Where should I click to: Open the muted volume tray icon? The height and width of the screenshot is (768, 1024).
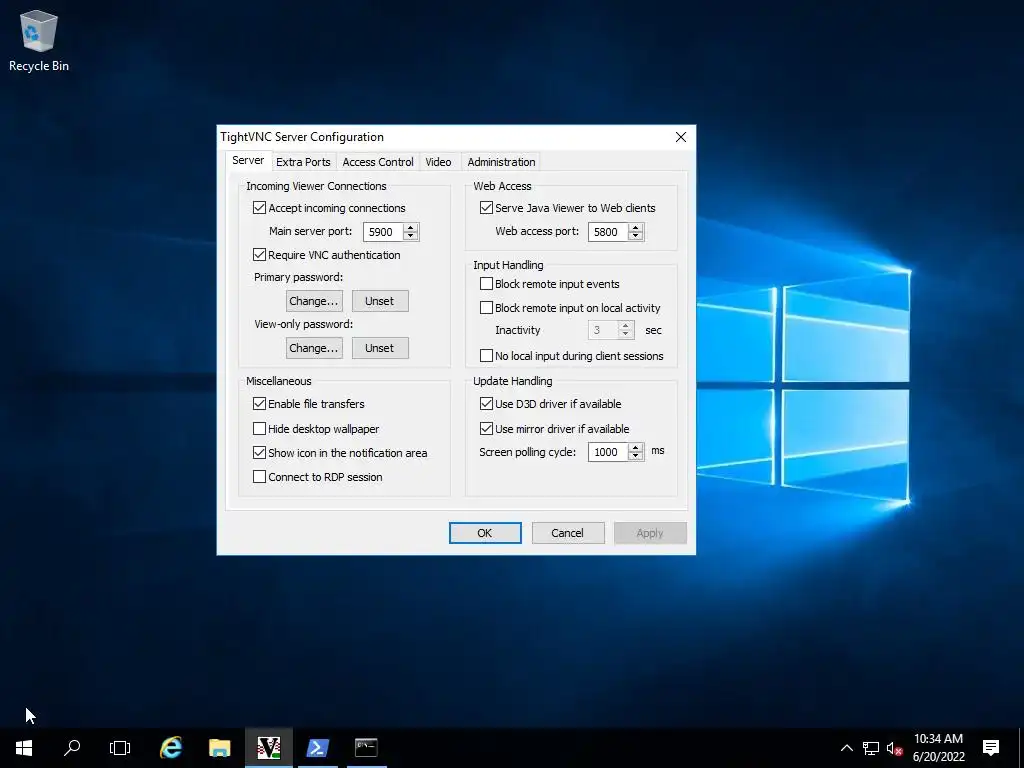894,748
